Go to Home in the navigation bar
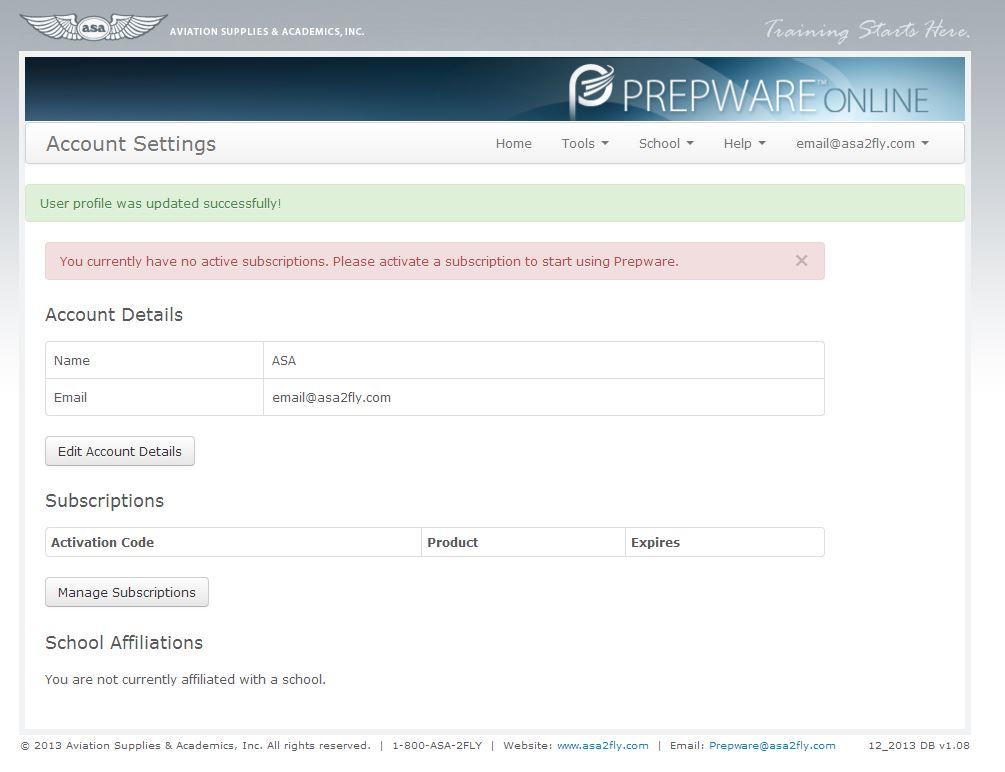The image size is (1005, 772). [x=513, y=144]
